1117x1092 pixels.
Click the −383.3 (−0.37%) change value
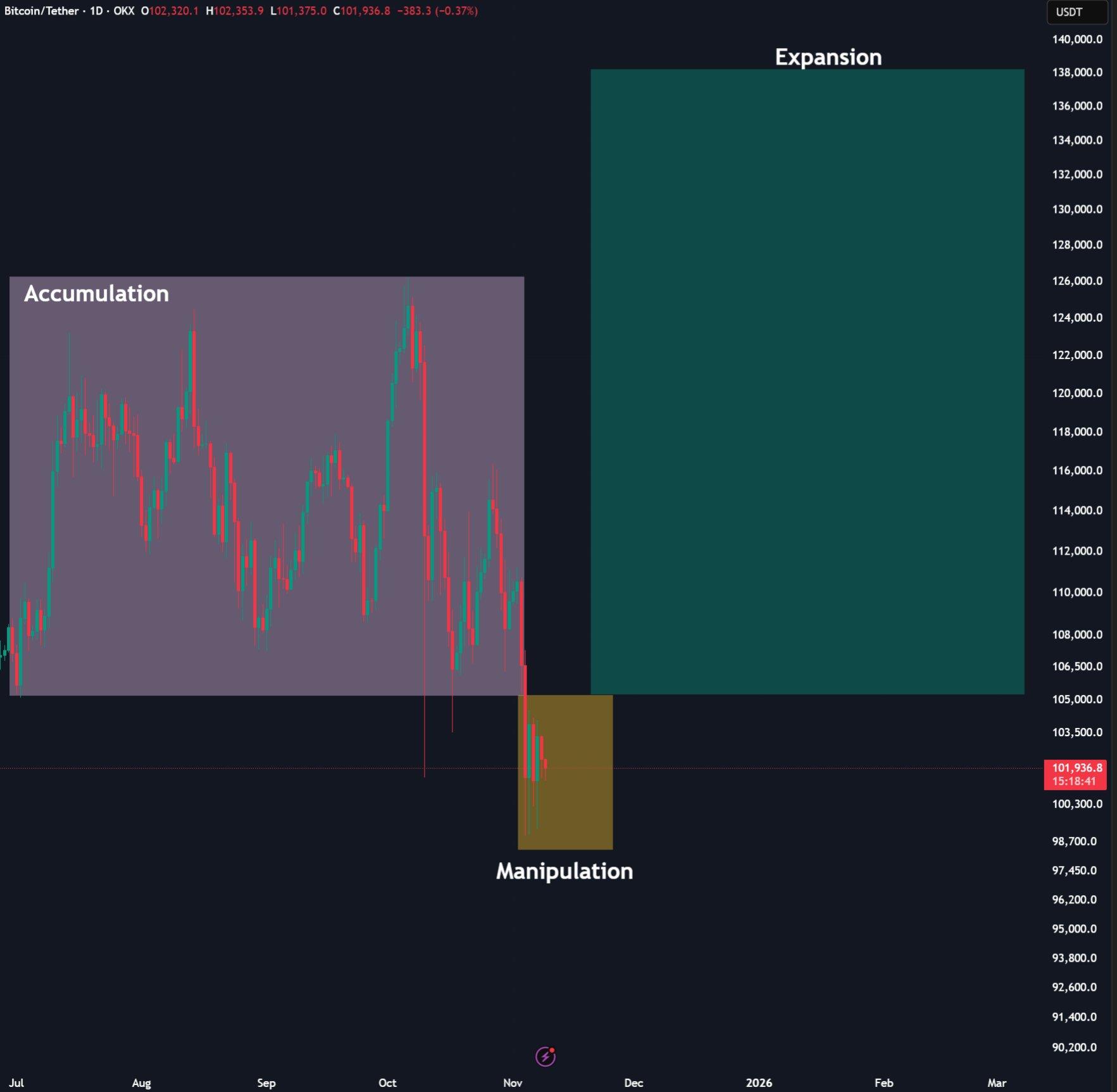pyautogui.click(x=437, y=11)
